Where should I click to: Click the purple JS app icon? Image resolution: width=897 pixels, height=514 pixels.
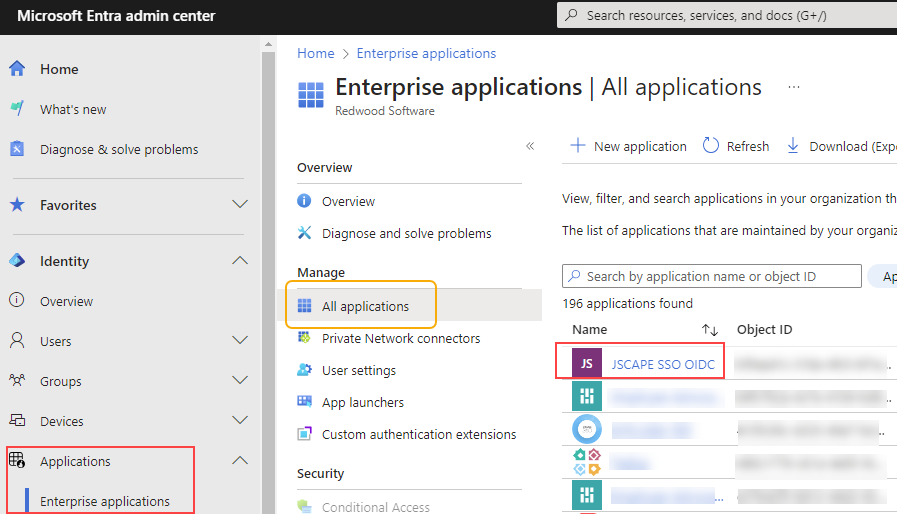point(587,363)
